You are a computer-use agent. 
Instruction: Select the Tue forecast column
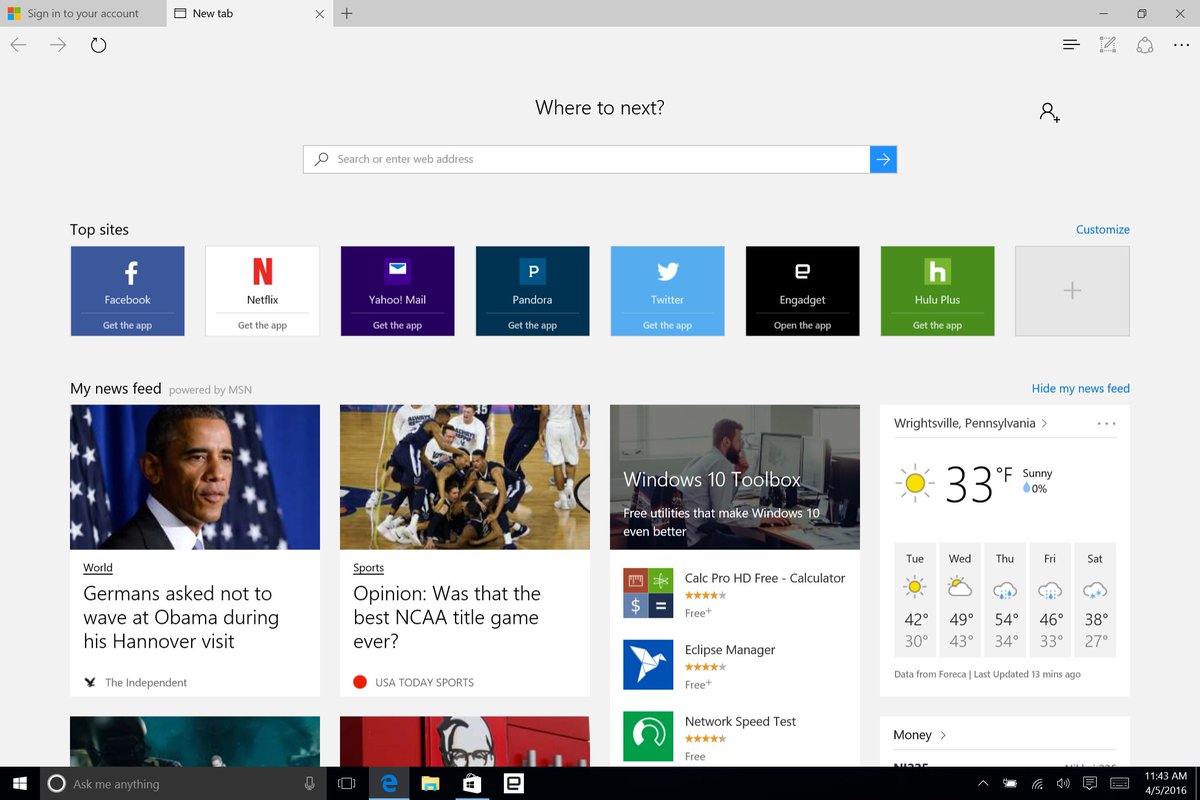915,600
